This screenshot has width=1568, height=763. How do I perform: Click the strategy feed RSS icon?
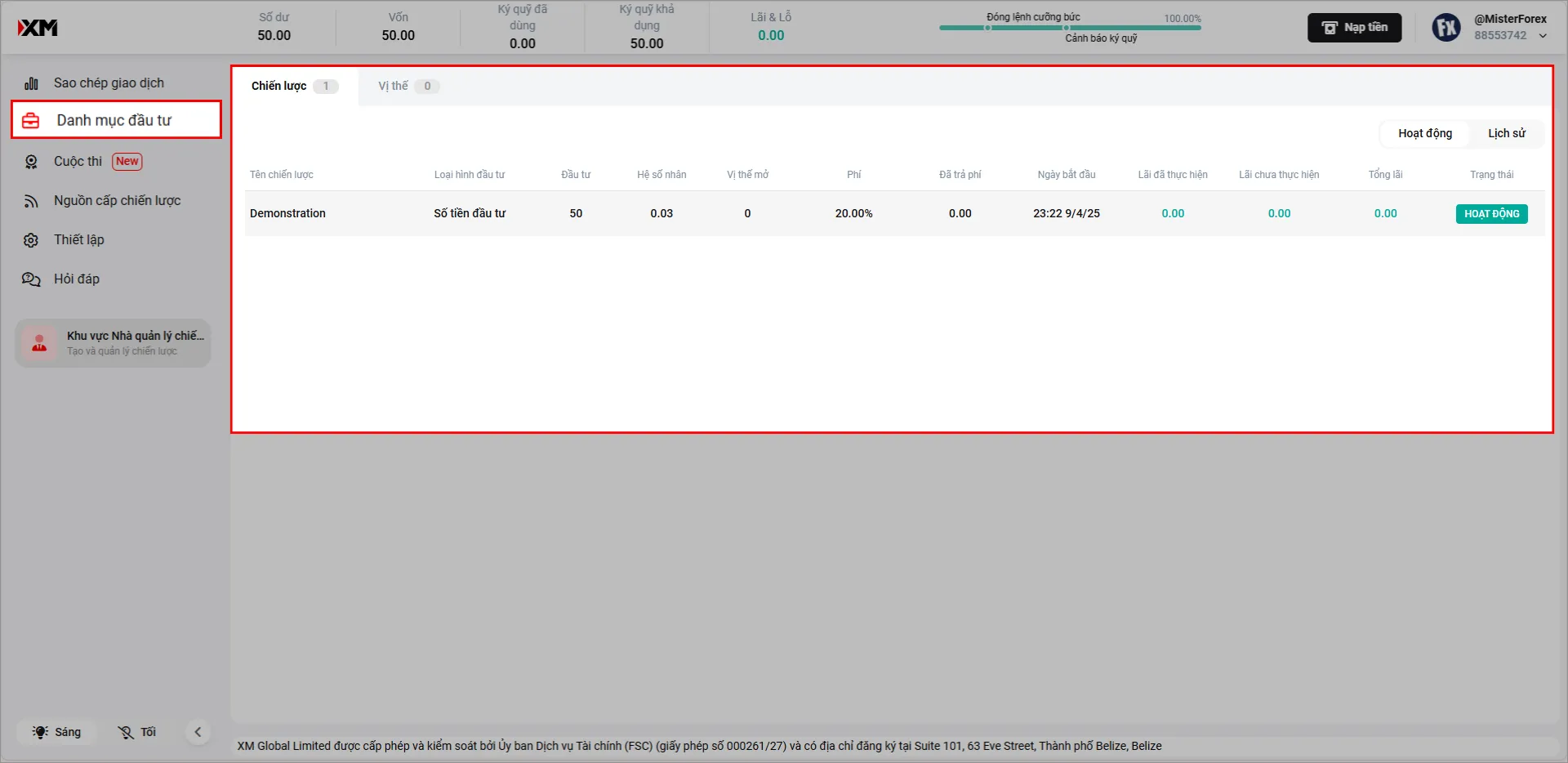tap(31, 201)
